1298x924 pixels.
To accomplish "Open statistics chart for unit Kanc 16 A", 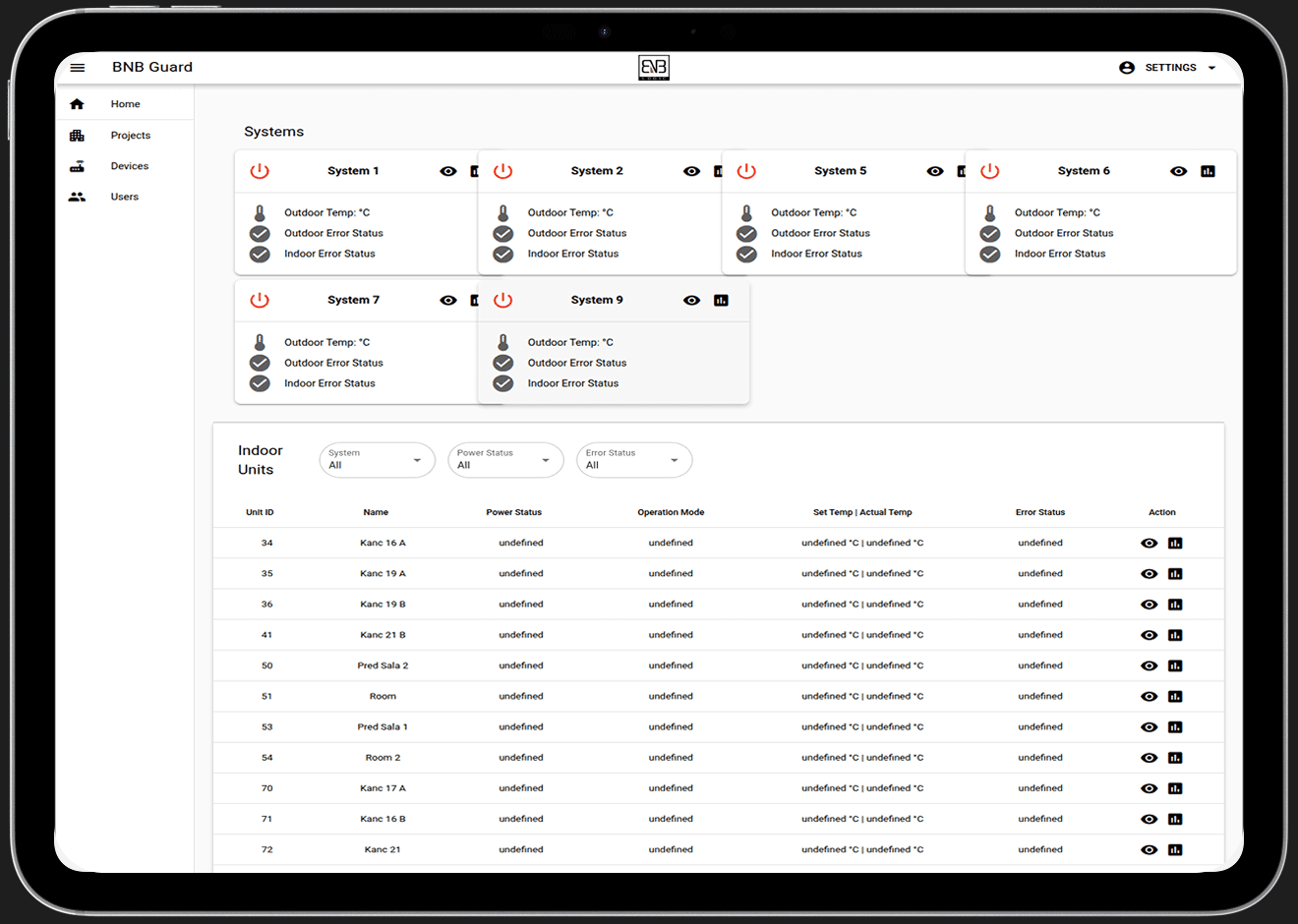I will point(1175,544).
